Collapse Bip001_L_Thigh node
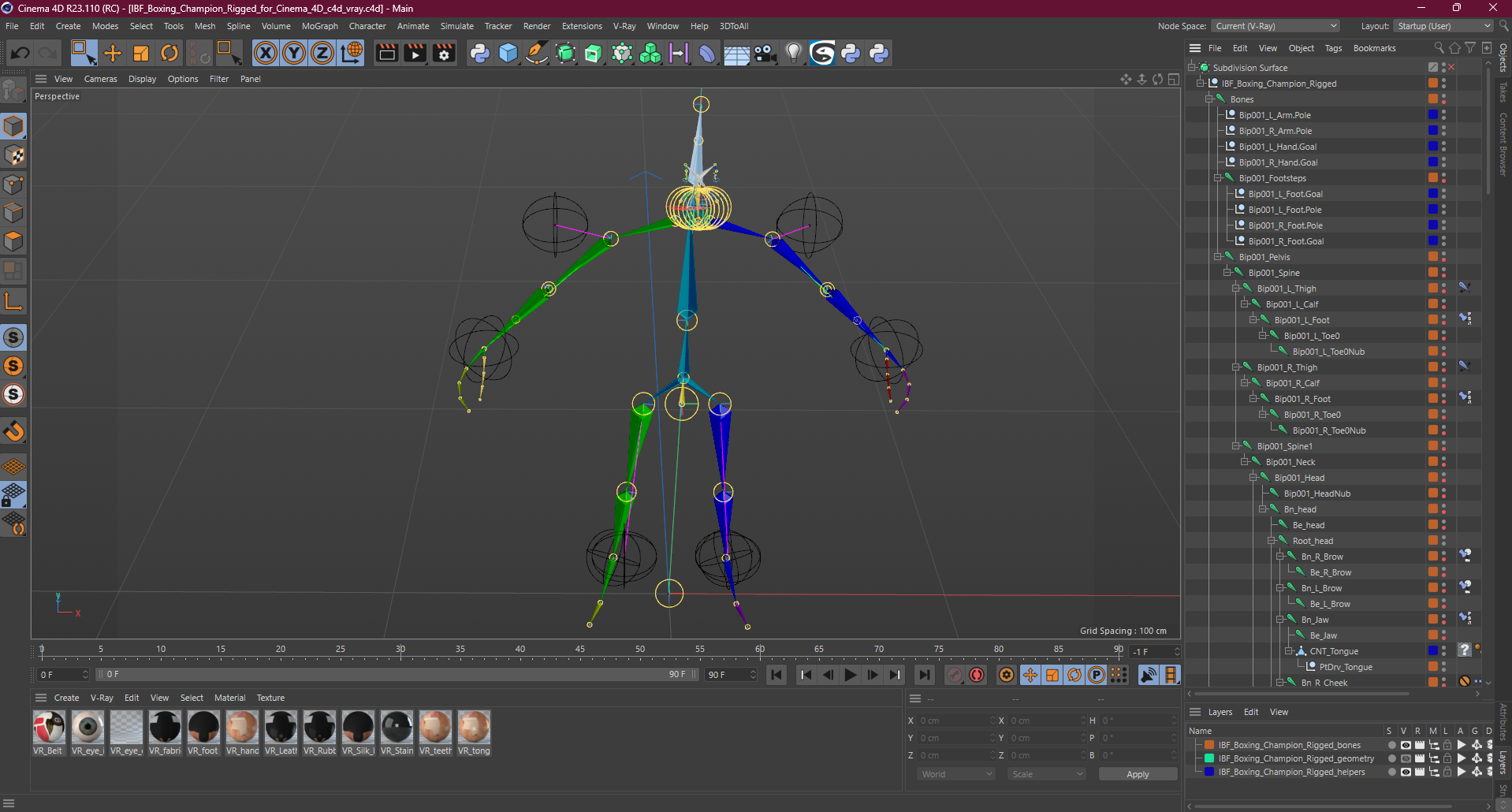Screen dimensions: 1512x812 1236,289
